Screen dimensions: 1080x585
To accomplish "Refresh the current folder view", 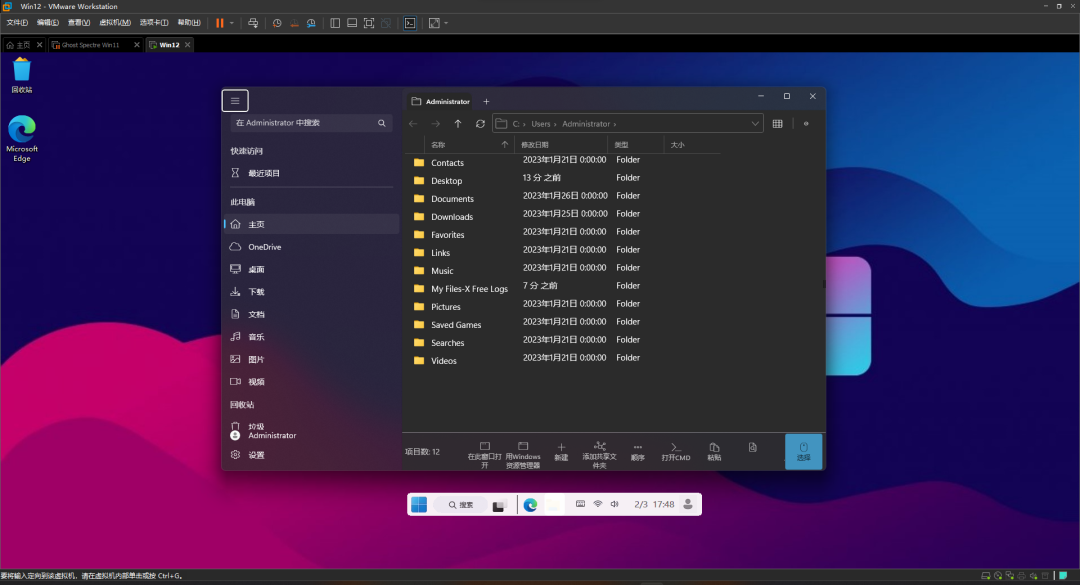I will click(480, 123).
